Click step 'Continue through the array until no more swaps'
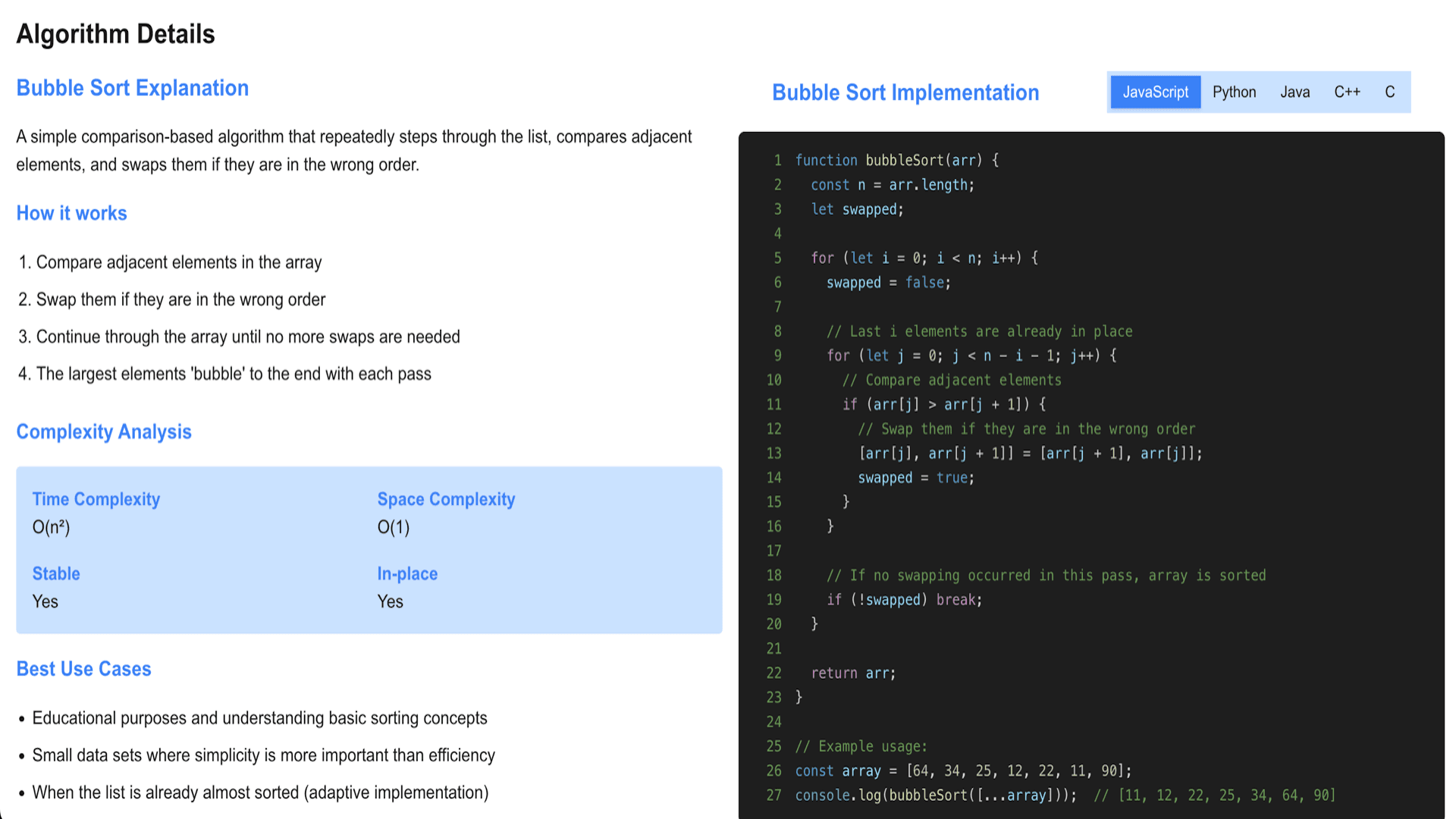 248,337
